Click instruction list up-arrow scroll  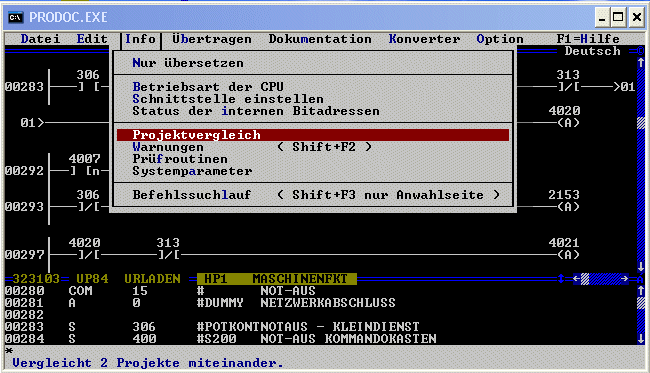[641, 291]
